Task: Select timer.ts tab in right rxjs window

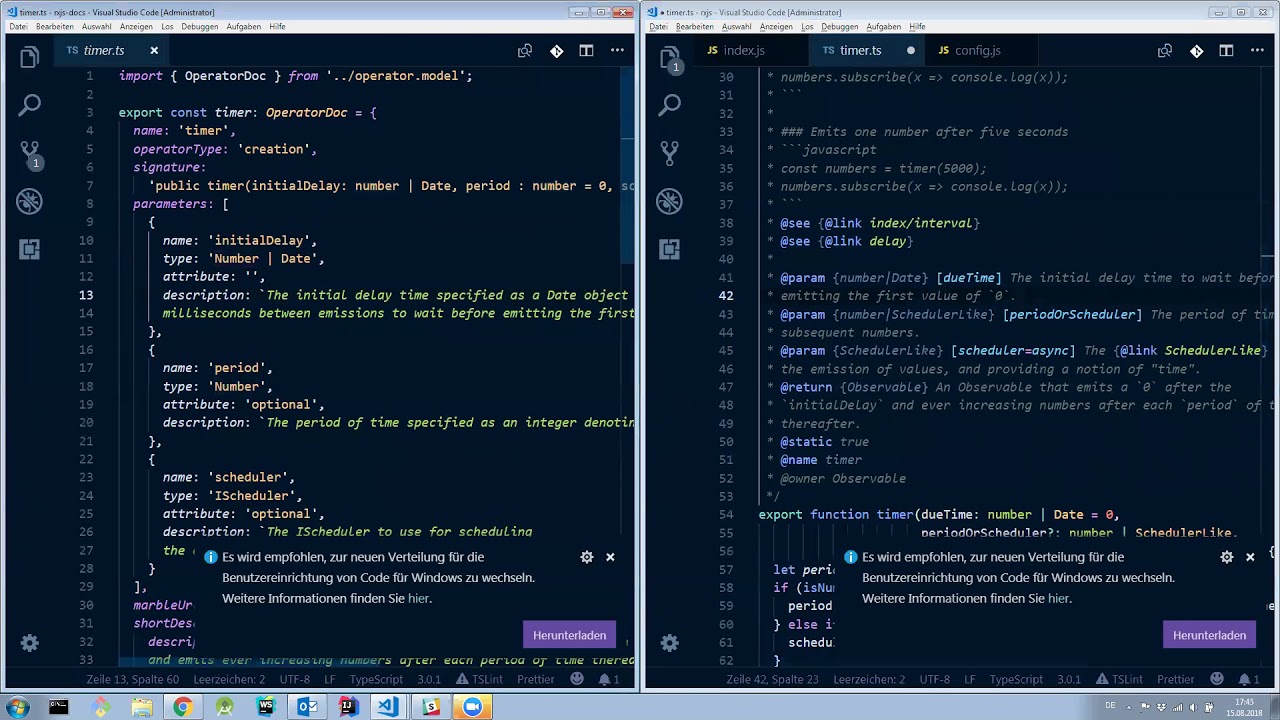Action: point(860,50)
